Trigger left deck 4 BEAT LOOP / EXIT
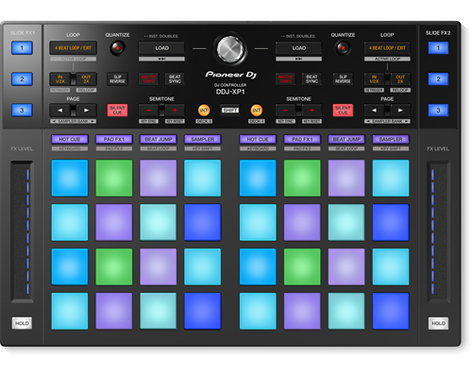 pos(73,48)
